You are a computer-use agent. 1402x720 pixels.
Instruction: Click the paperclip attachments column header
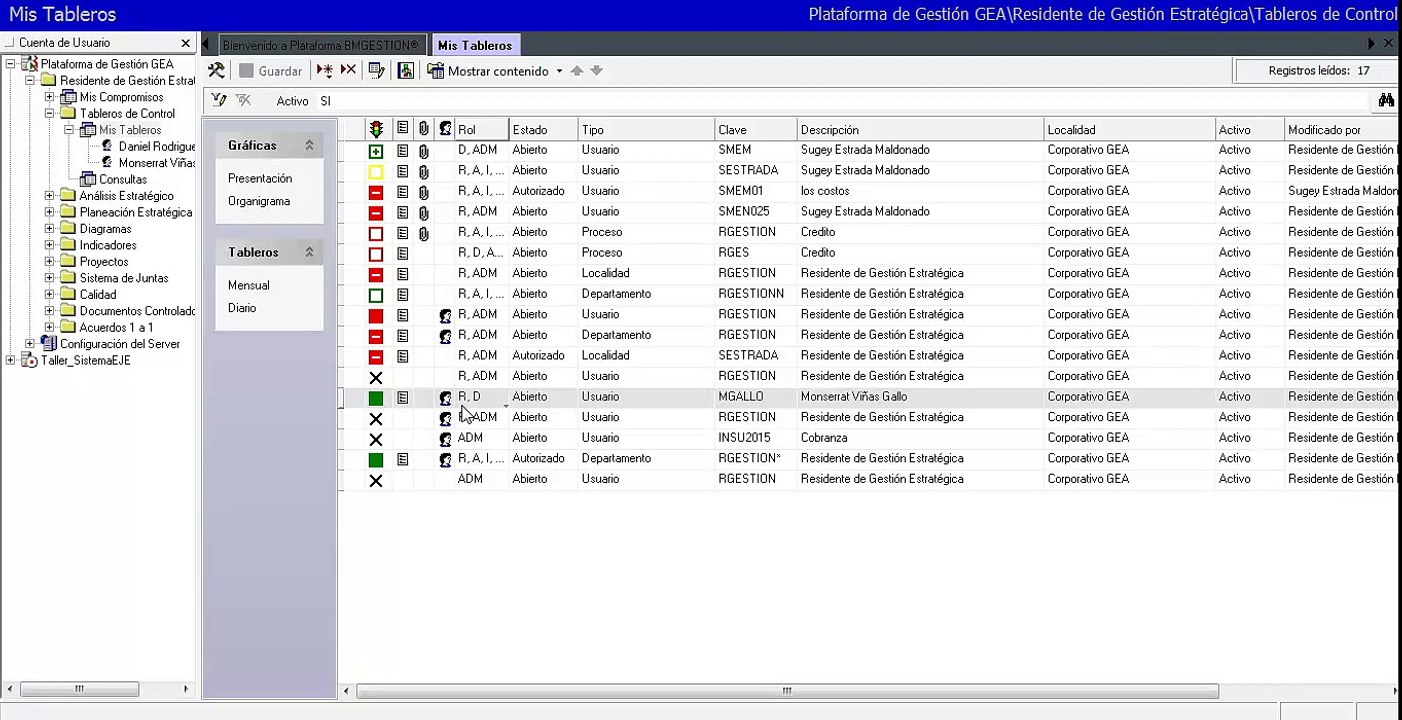pos(424,130)
